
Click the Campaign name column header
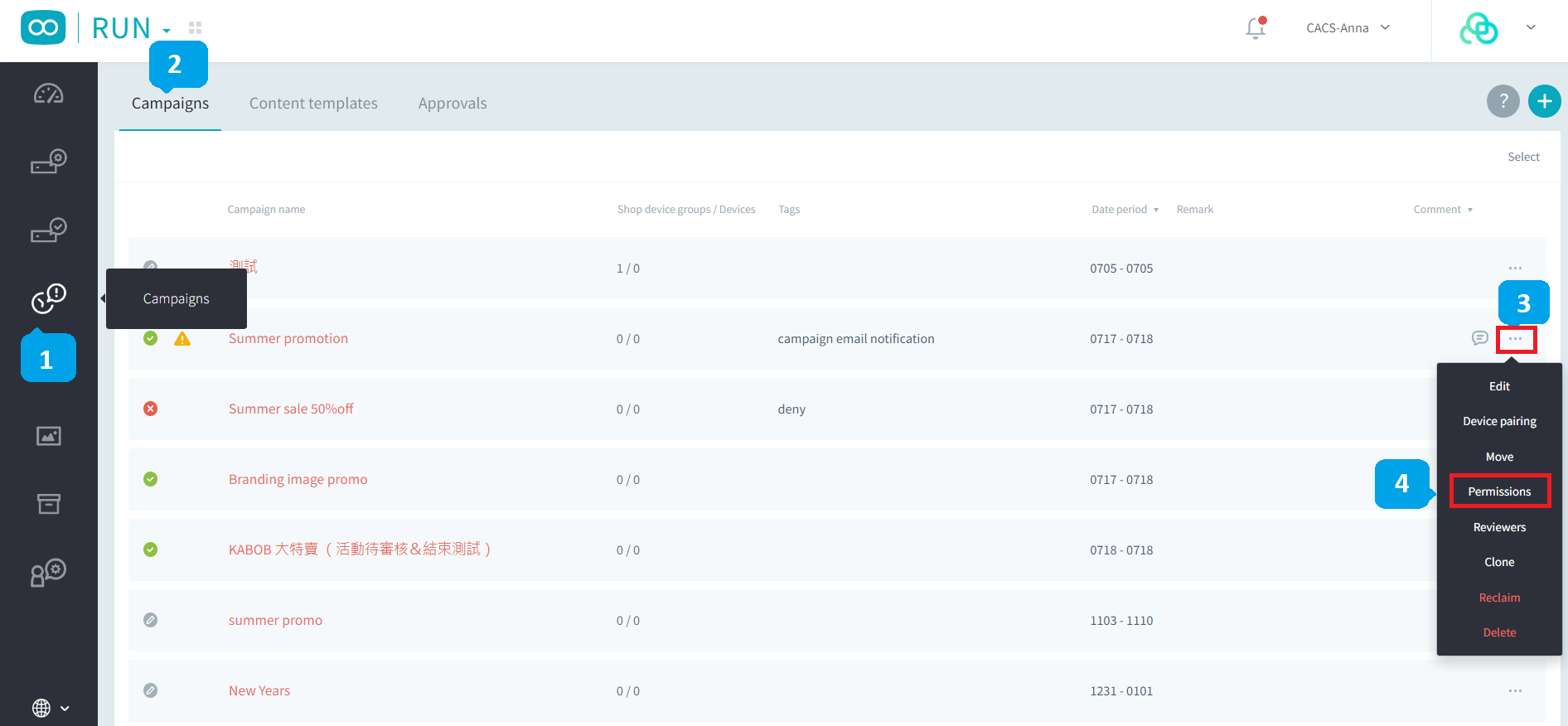(x=266, y=210)
